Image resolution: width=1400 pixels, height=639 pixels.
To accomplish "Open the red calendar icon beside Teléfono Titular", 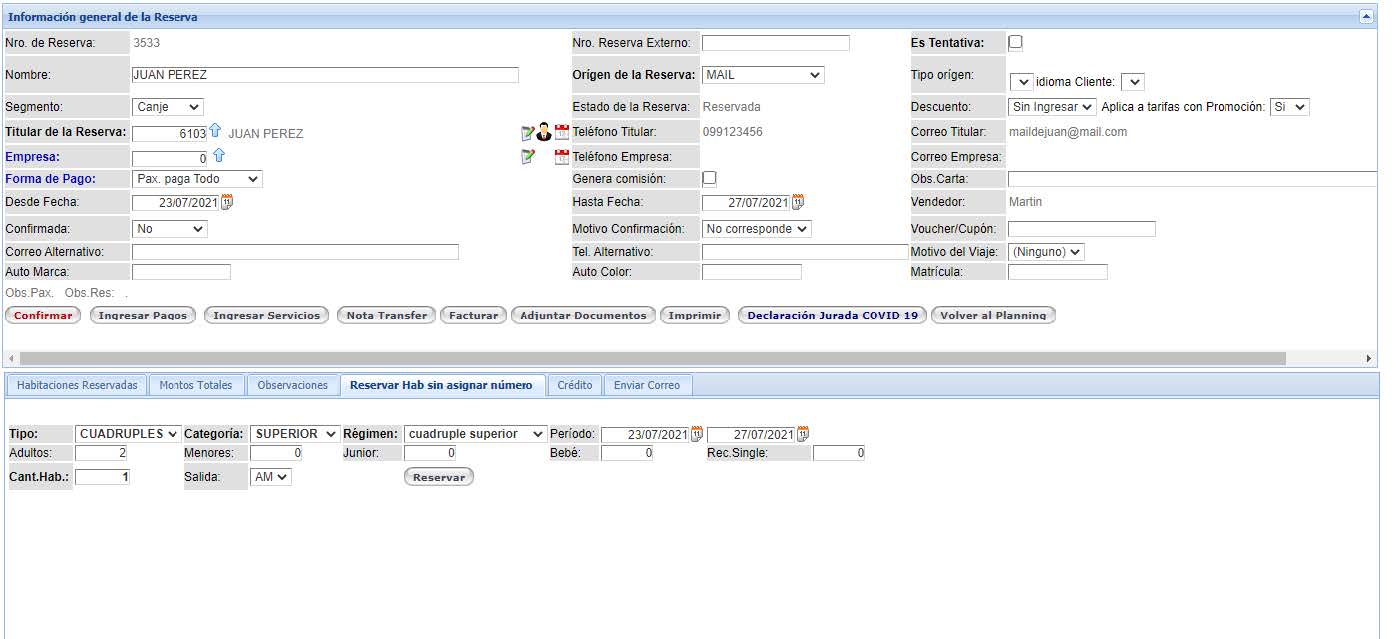I will (x=561, y=133).
